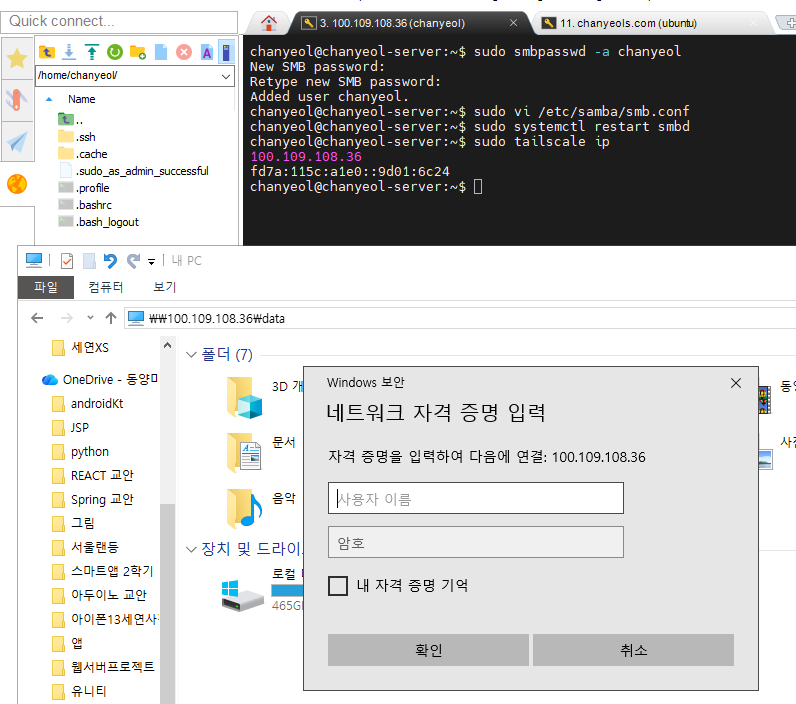796x704 pixels.
Task: Check the 내 자격 증명 기억 checkbox
Action: 338,586
